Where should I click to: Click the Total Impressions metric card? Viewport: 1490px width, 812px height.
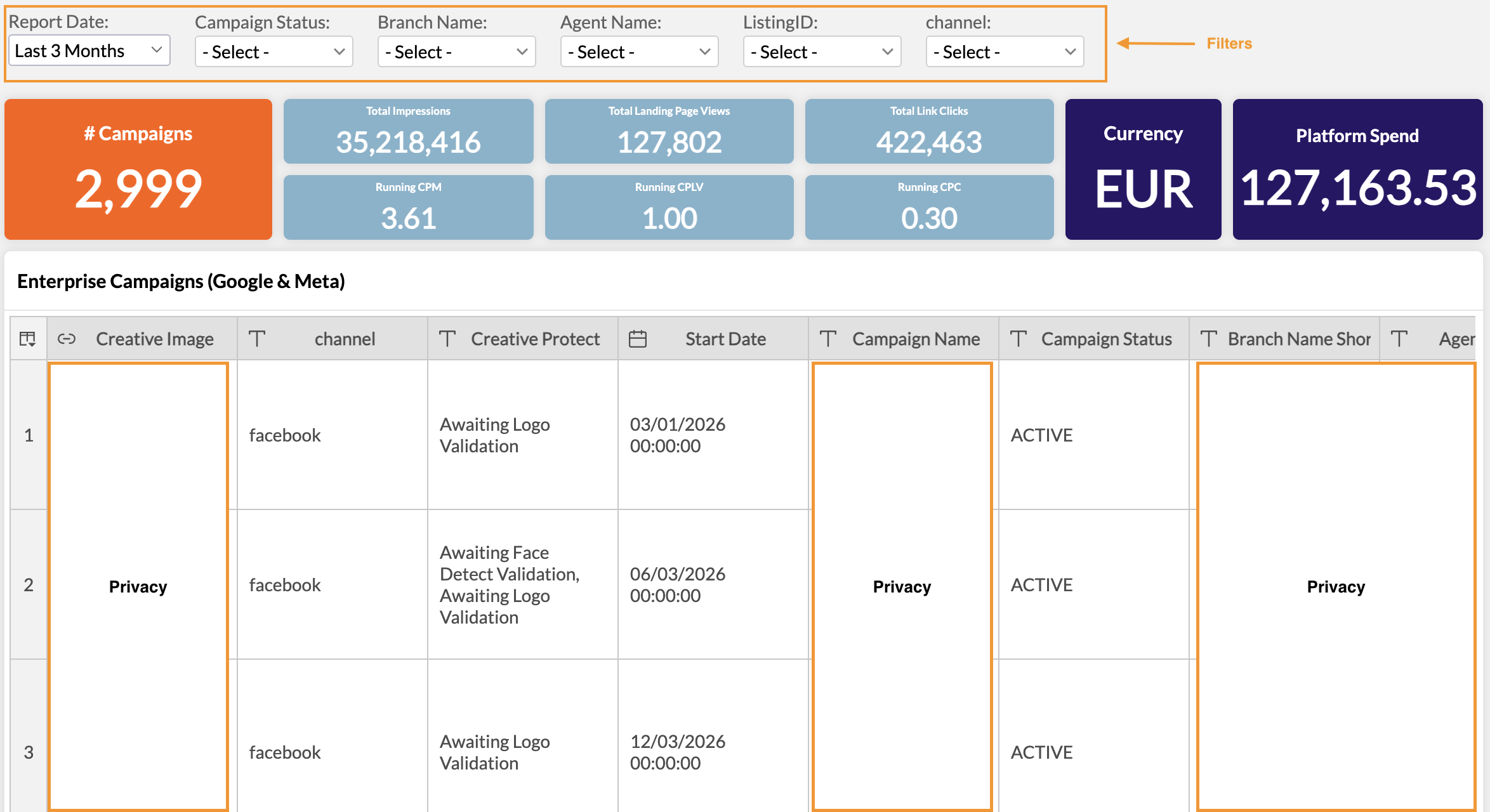[x=408, y=131]
